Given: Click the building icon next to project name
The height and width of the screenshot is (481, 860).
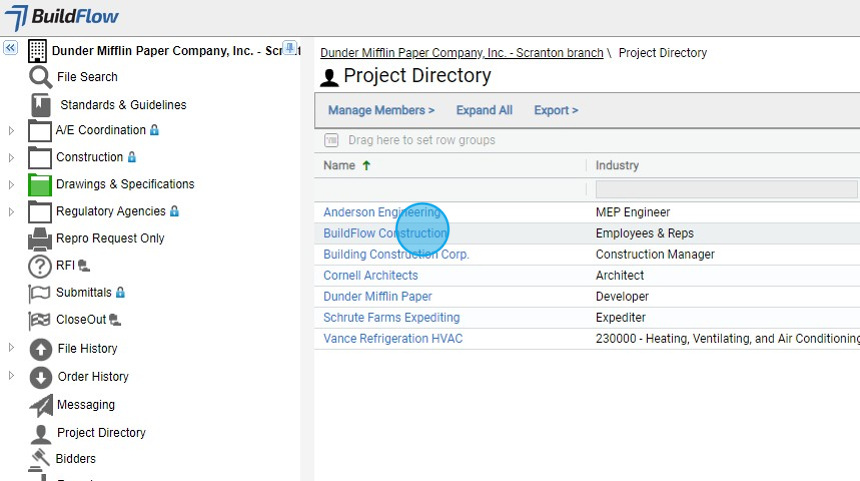Looking at the screenshot, I should point(37,50).
